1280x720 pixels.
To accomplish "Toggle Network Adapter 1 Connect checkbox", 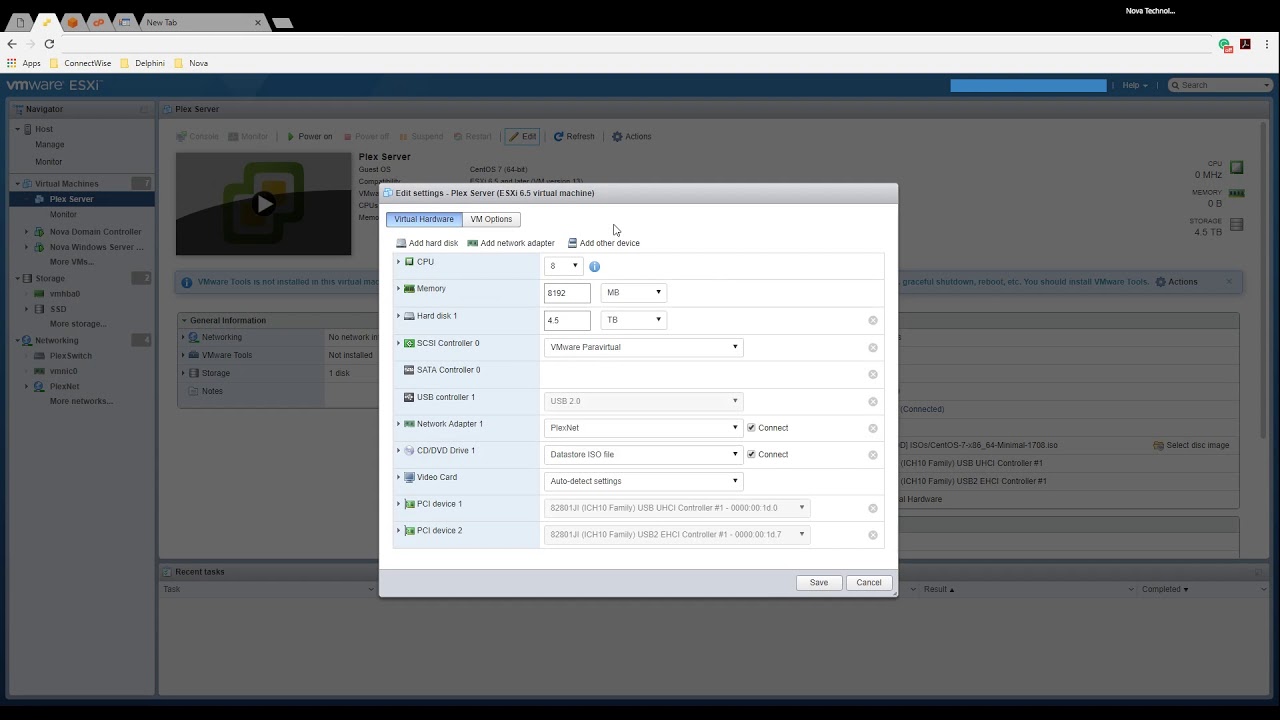I will tap(752, 428).
